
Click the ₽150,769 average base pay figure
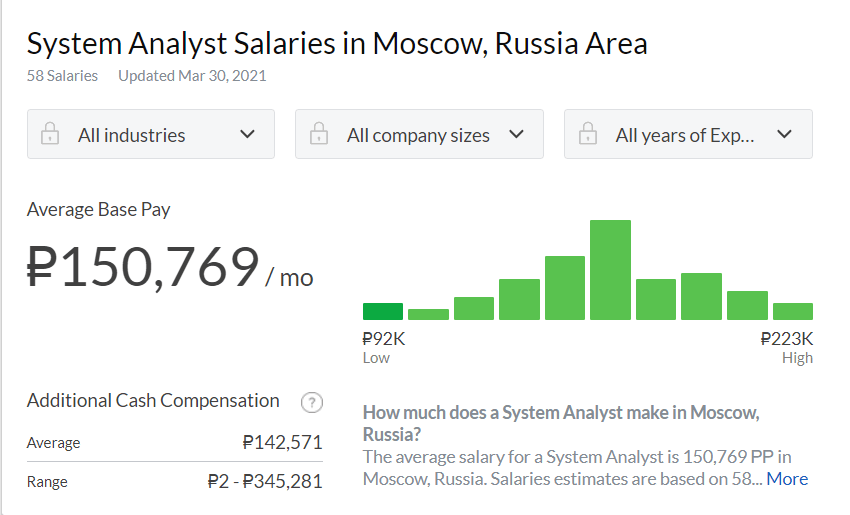pos(144,267)
